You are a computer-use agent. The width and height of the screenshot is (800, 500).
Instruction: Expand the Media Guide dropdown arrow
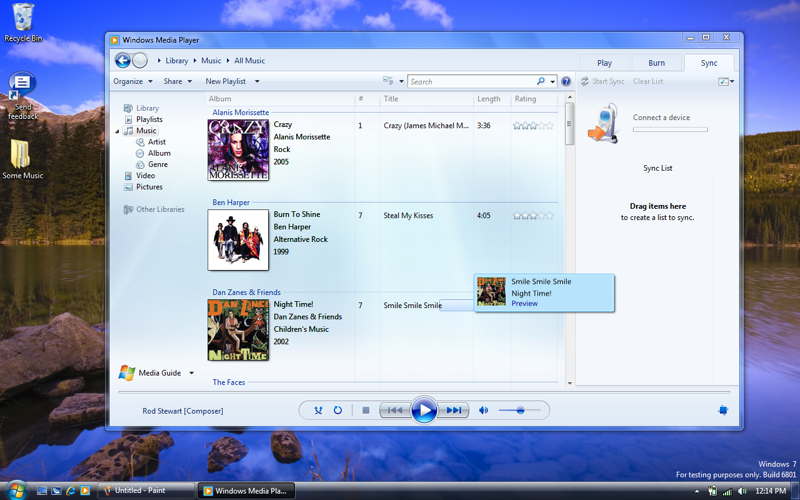191,373
